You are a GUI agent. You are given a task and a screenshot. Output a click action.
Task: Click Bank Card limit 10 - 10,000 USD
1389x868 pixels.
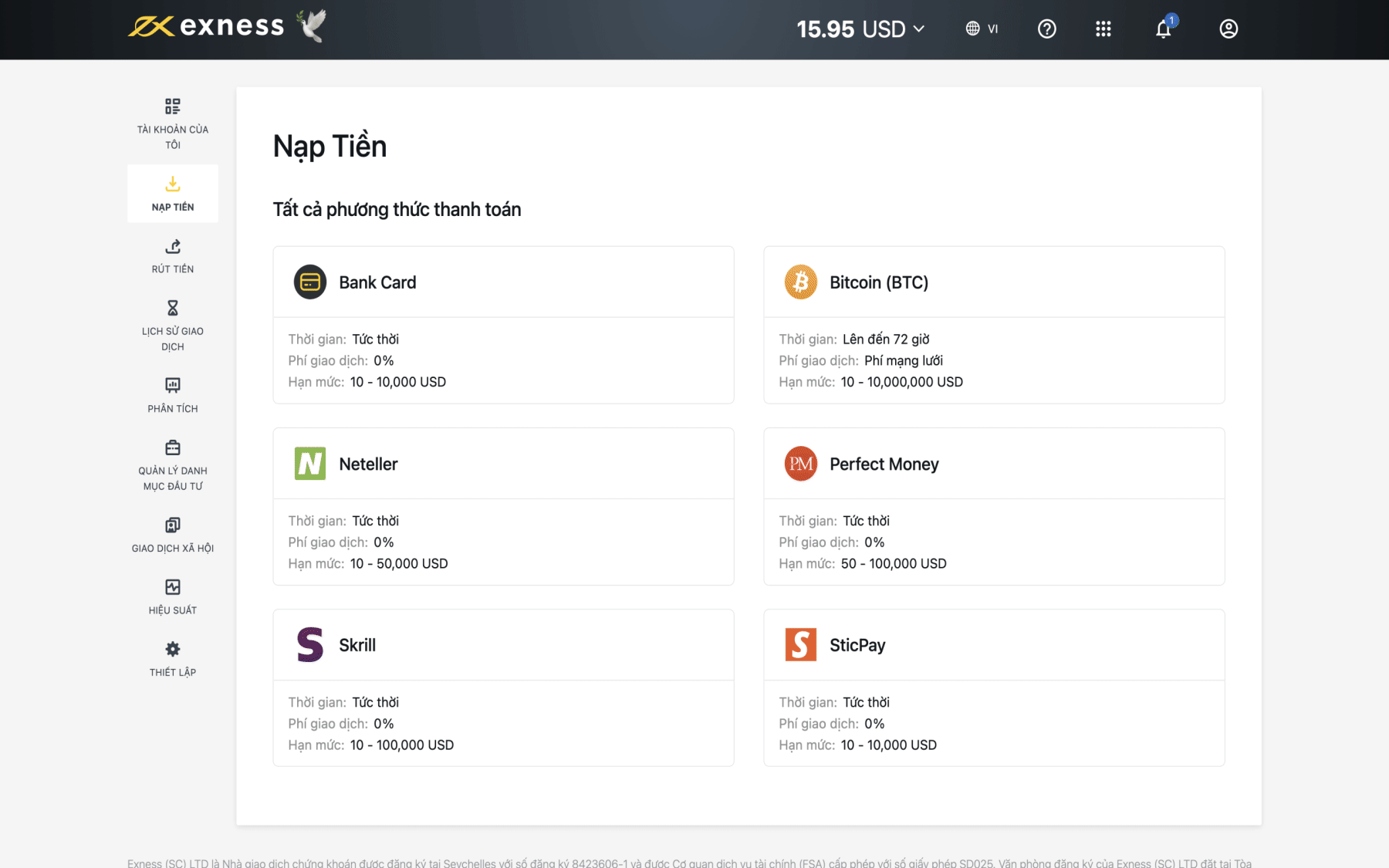tap(398, 382)
